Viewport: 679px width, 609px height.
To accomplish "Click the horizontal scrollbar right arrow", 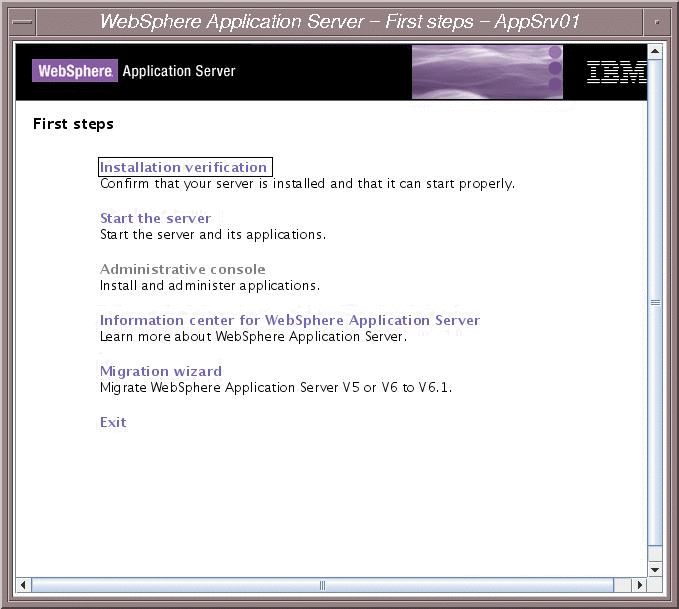I will click(x=640, y=584).
